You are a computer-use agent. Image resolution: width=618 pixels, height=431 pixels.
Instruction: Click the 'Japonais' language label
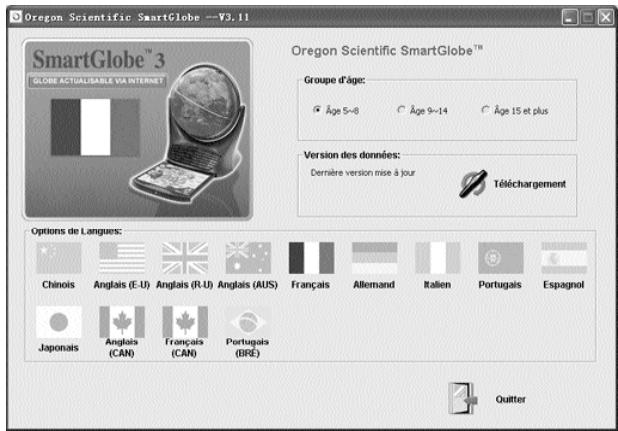click(x=59, y=348)
